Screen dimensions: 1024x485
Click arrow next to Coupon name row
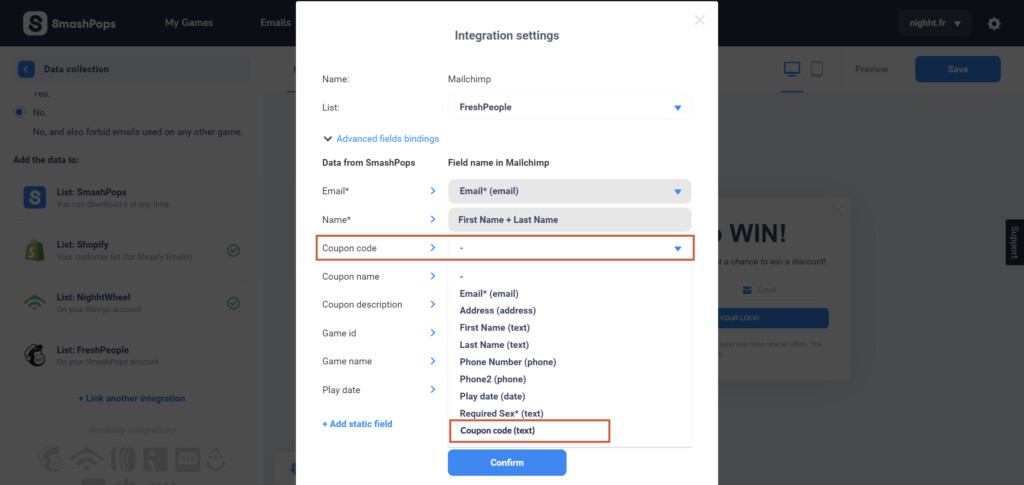coord(432,276)
